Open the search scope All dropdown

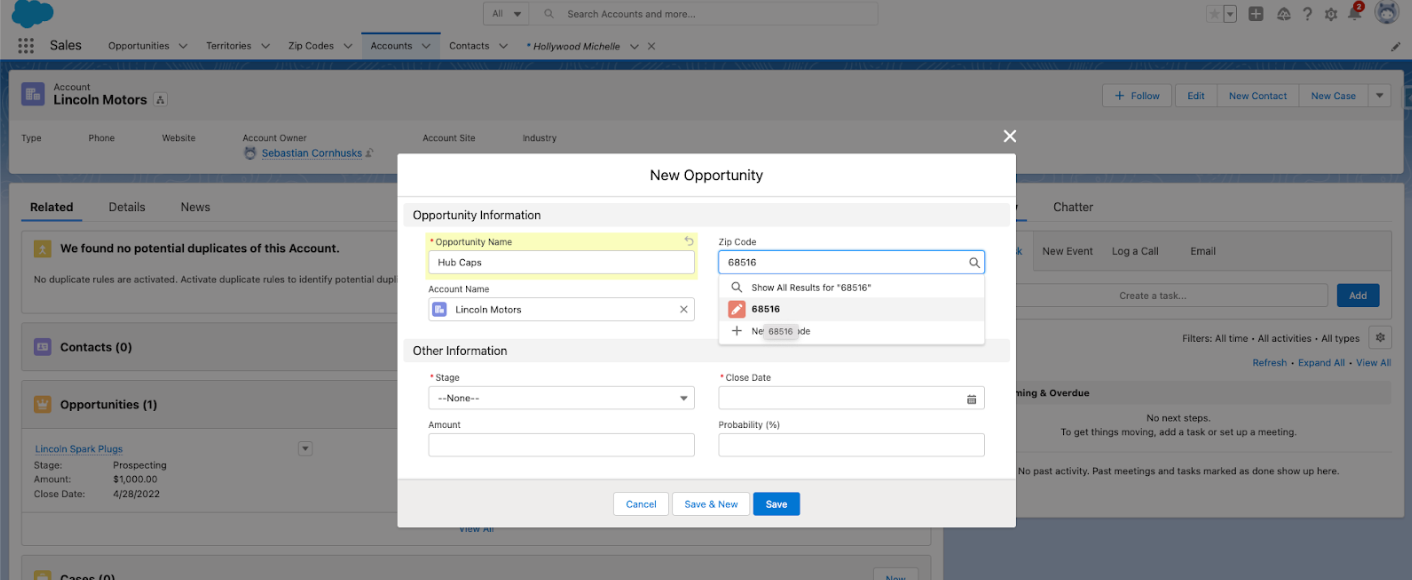507,14
